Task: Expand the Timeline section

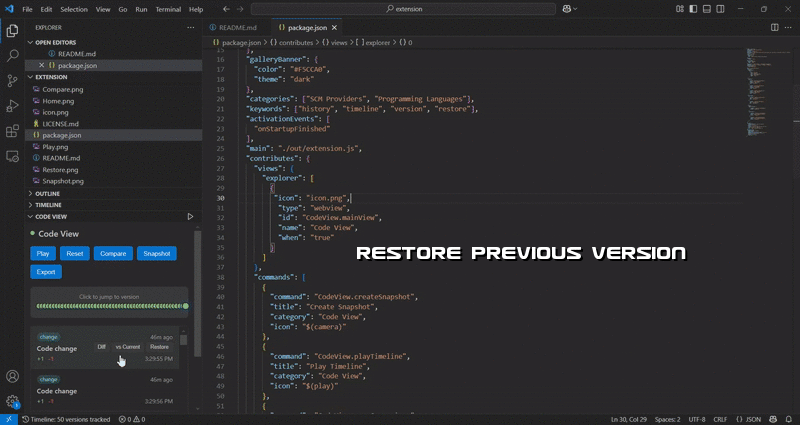Action: point(31,205)
